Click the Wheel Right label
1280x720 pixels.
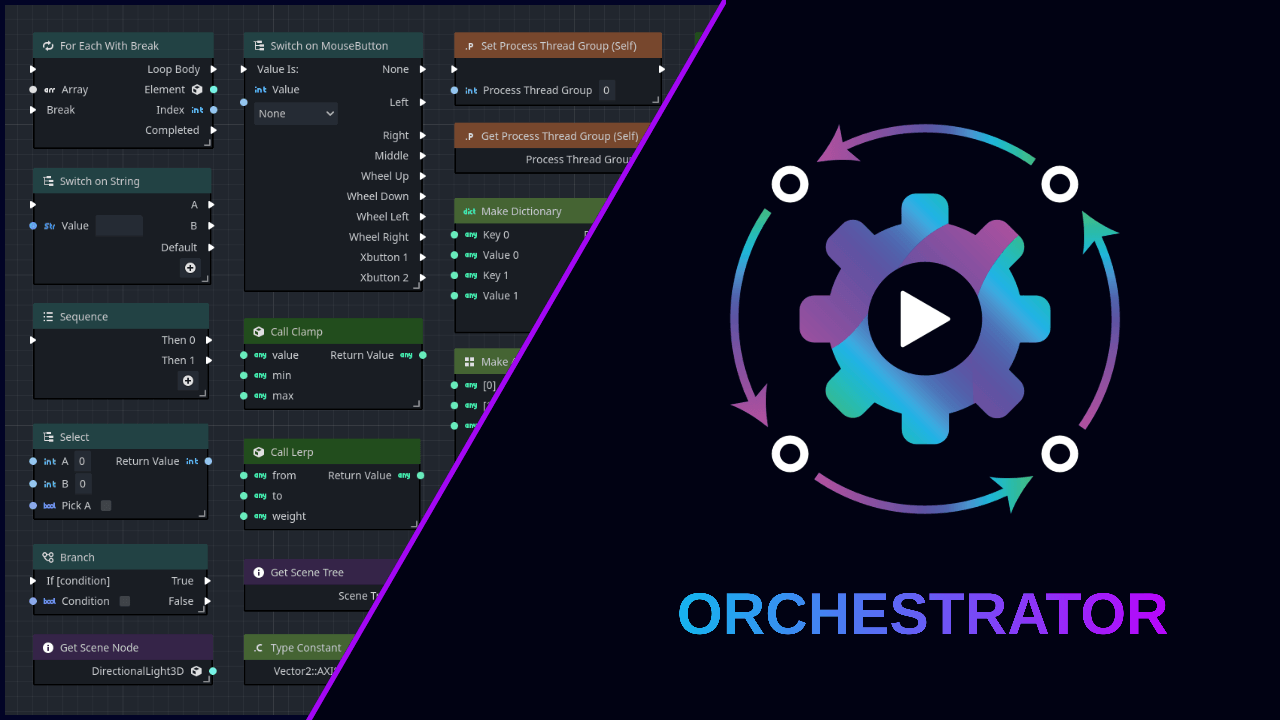379,237
